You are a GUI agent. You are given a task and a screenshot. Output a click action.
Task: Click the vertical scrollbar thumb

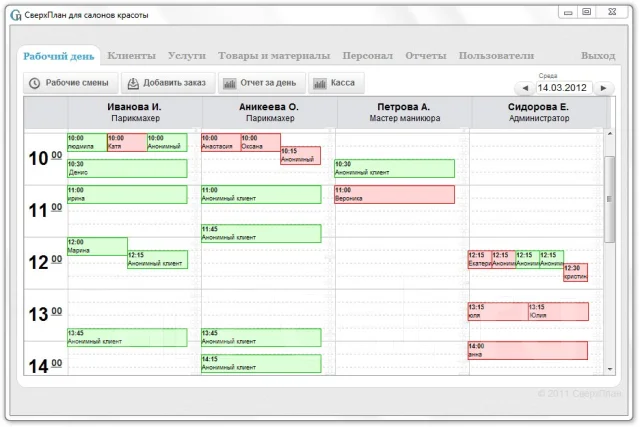[x=610, y=199]
